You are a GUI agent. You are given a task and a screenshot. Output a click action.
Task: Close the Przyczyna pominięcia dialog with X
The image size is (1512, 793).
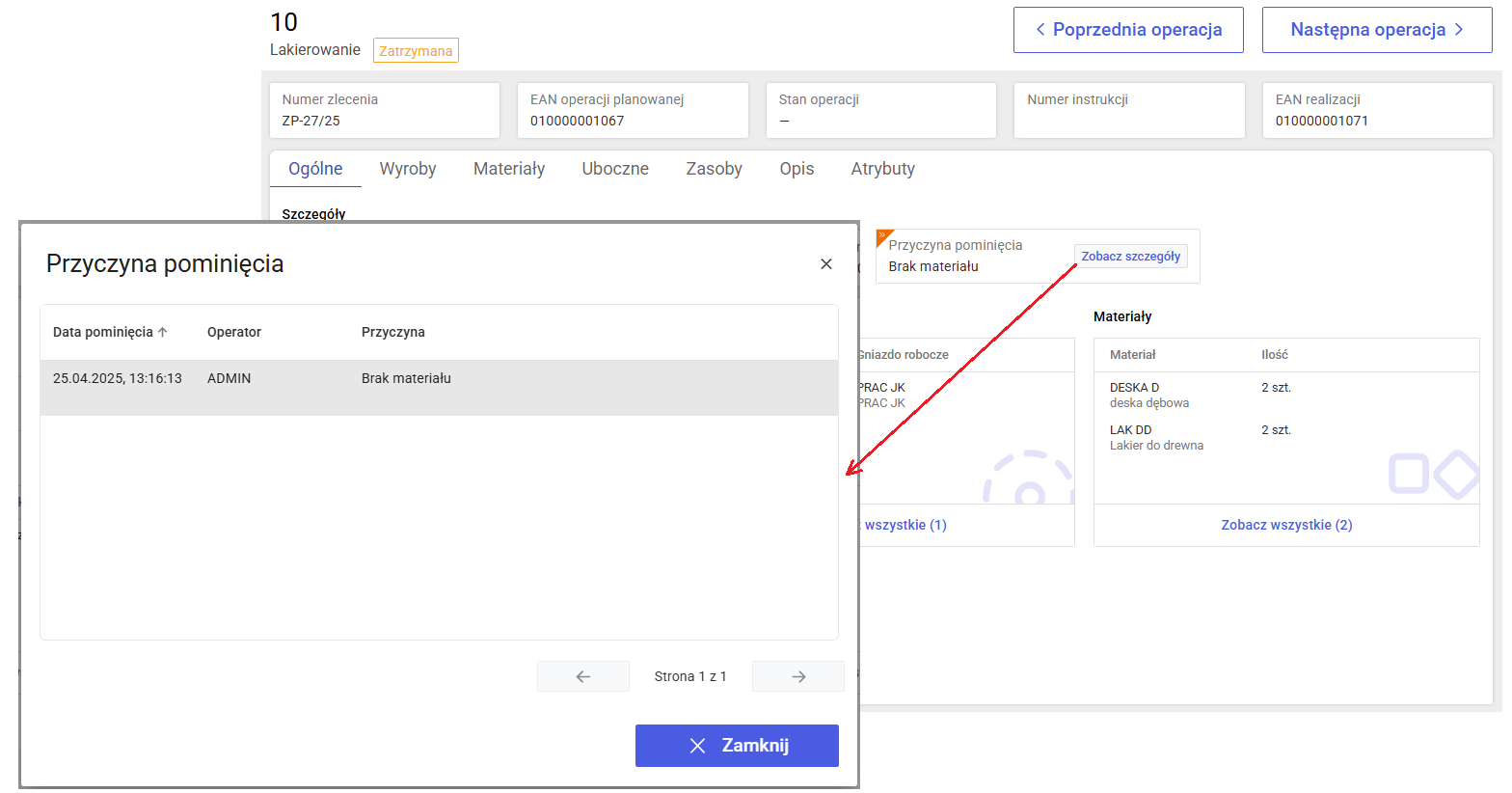coord(825,264)
